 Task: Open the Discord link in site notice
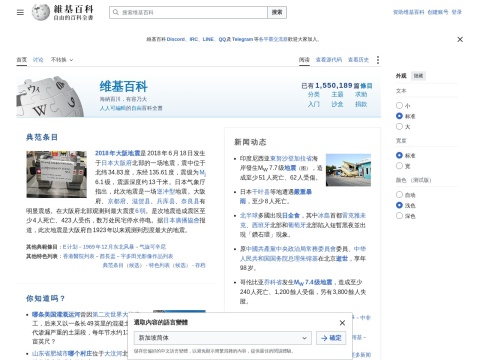(176, 39)
